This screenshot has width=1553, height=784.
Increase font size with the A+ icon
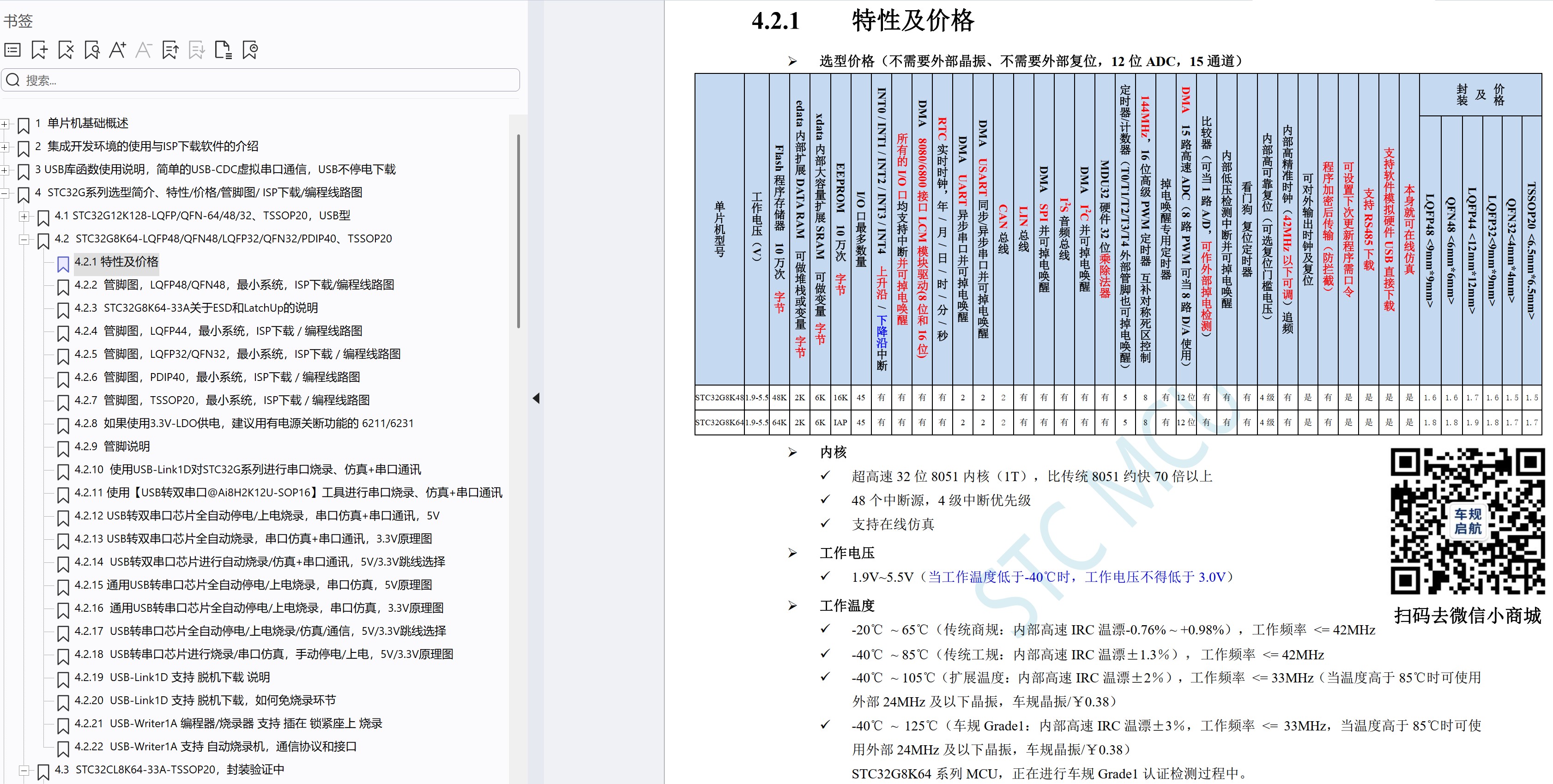pyautogui.click(x=118, y=51)
